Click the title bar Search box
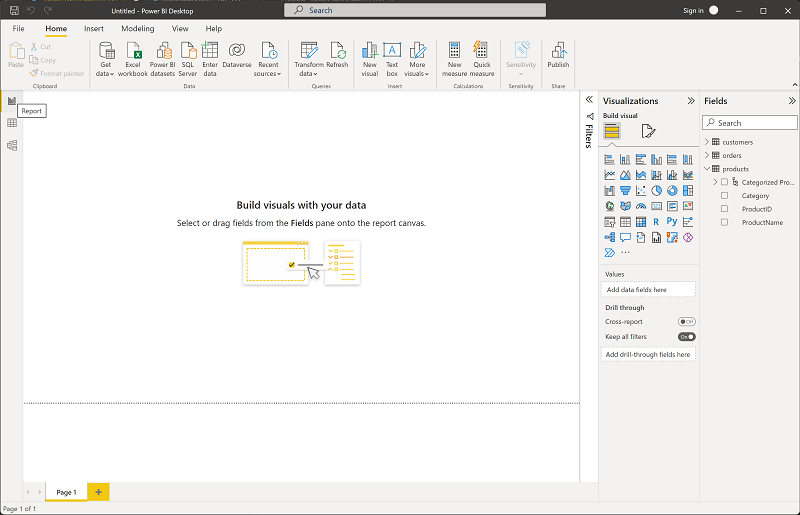 415,10
